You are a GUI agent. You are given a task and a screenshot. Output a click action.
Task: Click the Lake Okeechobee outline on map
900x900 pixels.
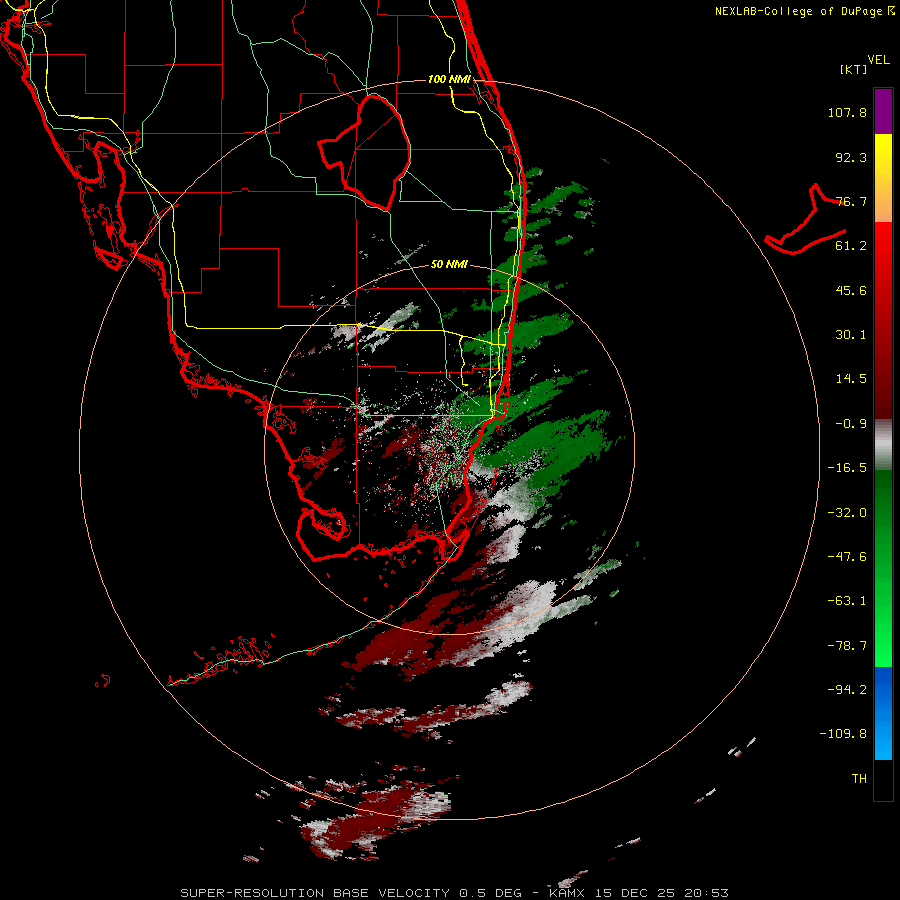(364, 152)
